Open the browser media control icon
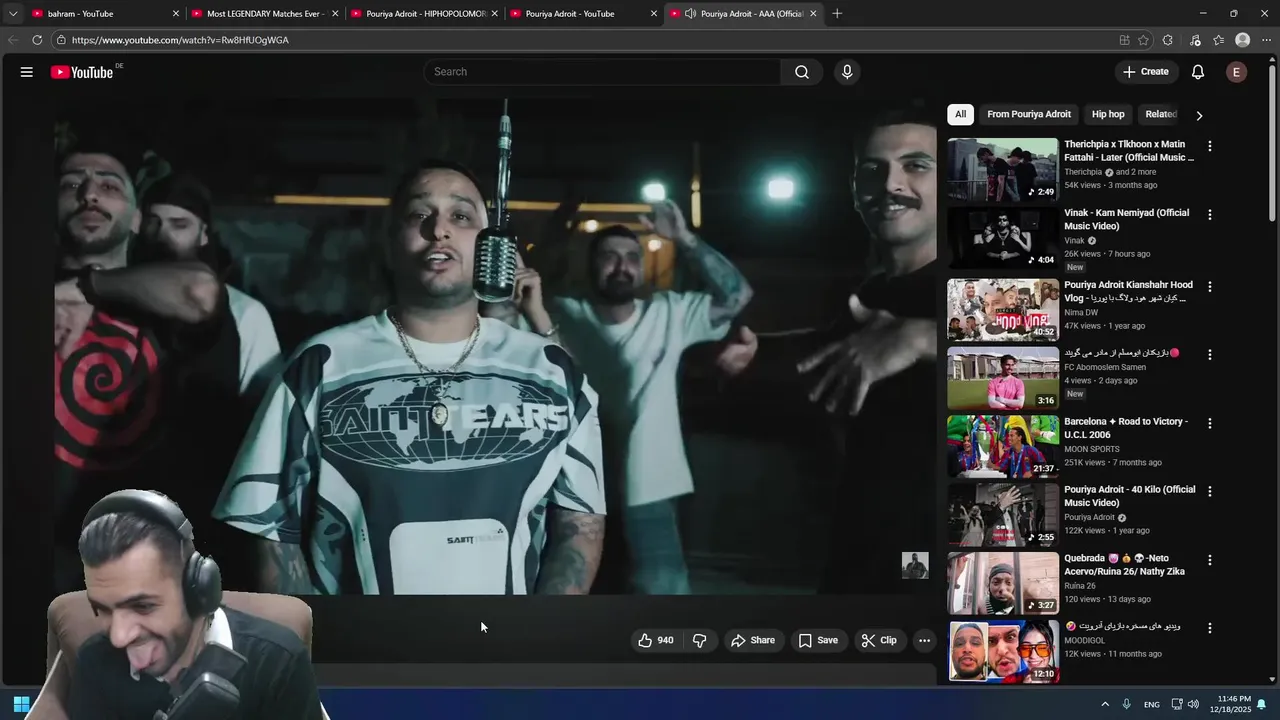 [1195, 40]
